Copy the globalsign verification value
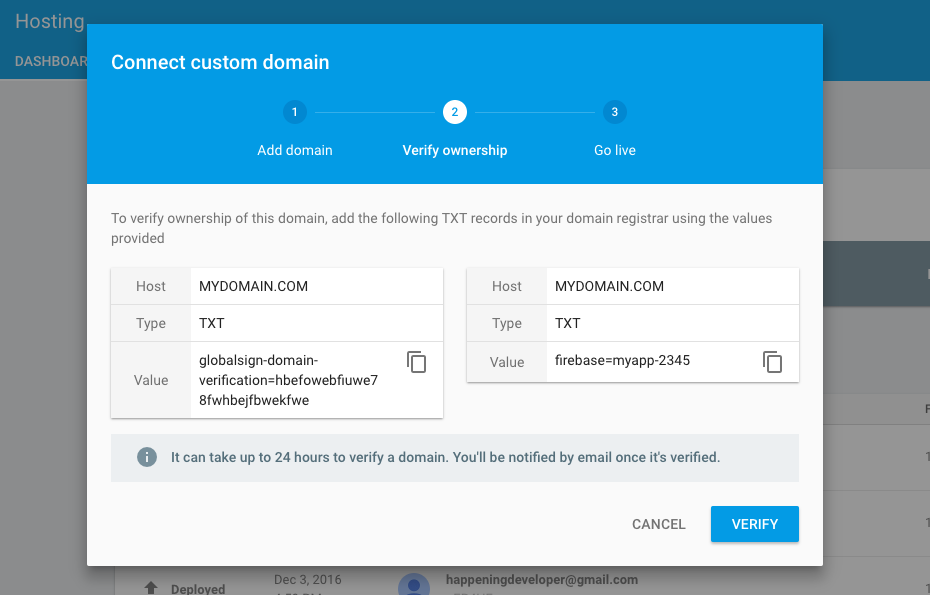The width and height of the screenshot is (930, 595). click(417, 362)
